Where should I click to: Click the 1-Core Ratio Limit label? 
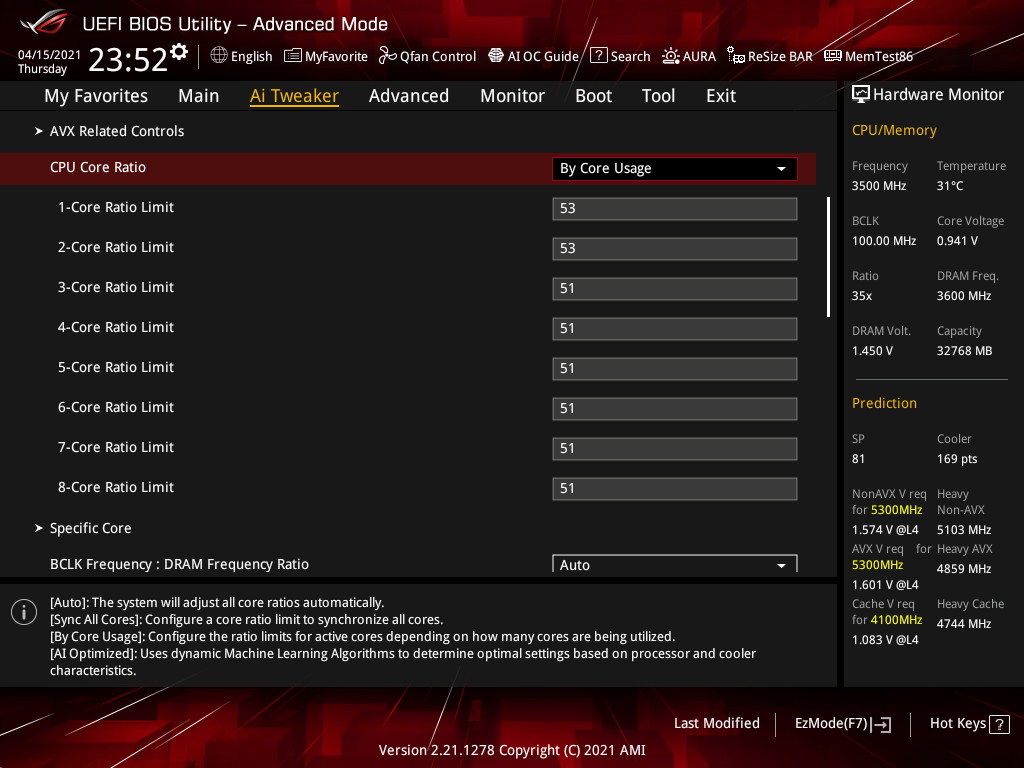116,207
